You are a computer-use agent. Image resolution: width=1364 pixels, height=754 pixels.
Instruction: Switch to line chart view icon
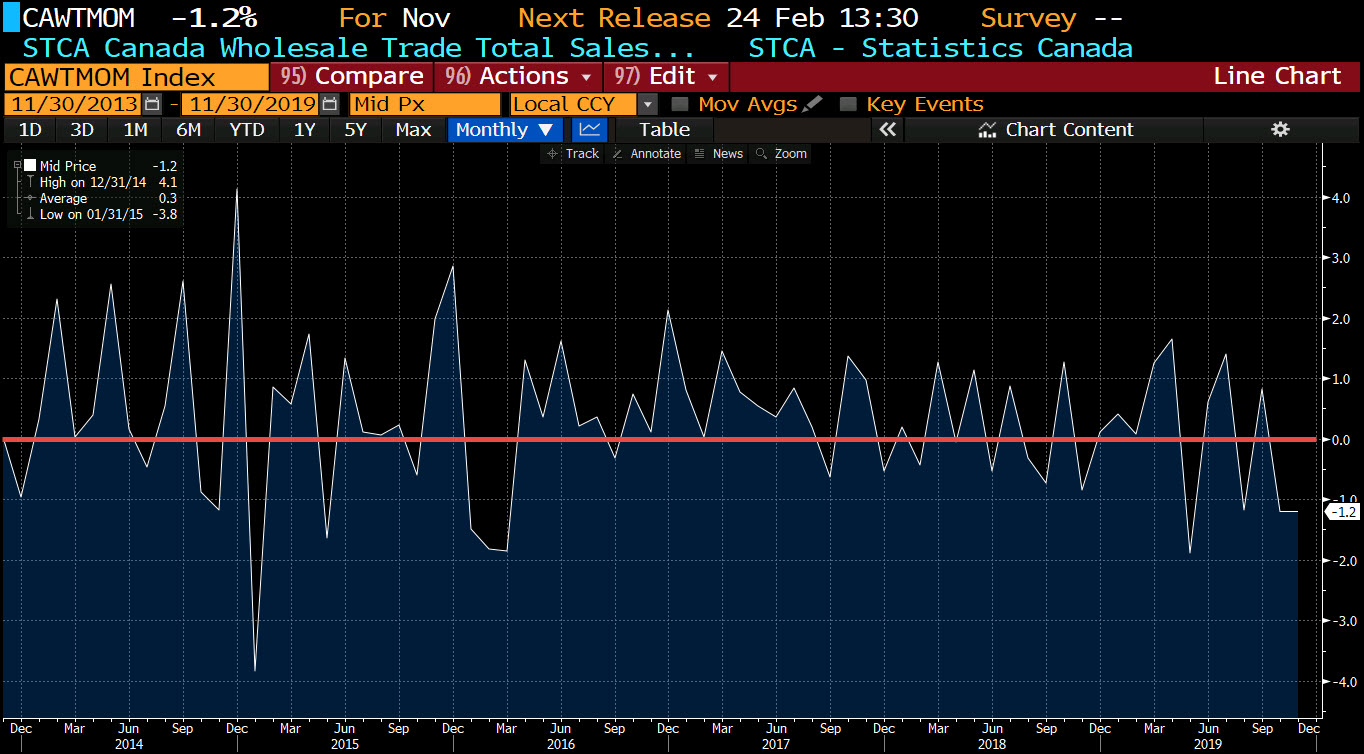590,129
